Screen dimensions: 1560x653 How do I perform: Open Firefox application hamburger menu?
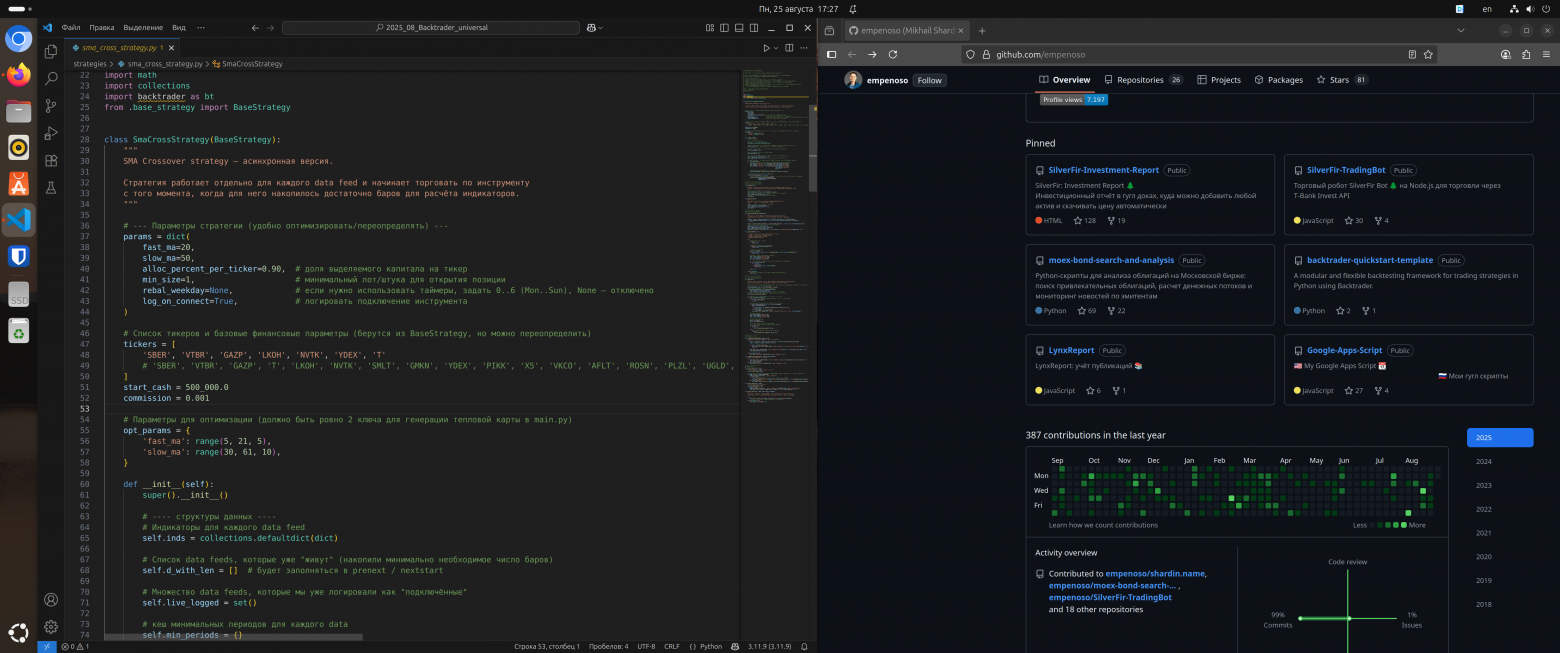pyautogui.click(x=1547, y=55)
